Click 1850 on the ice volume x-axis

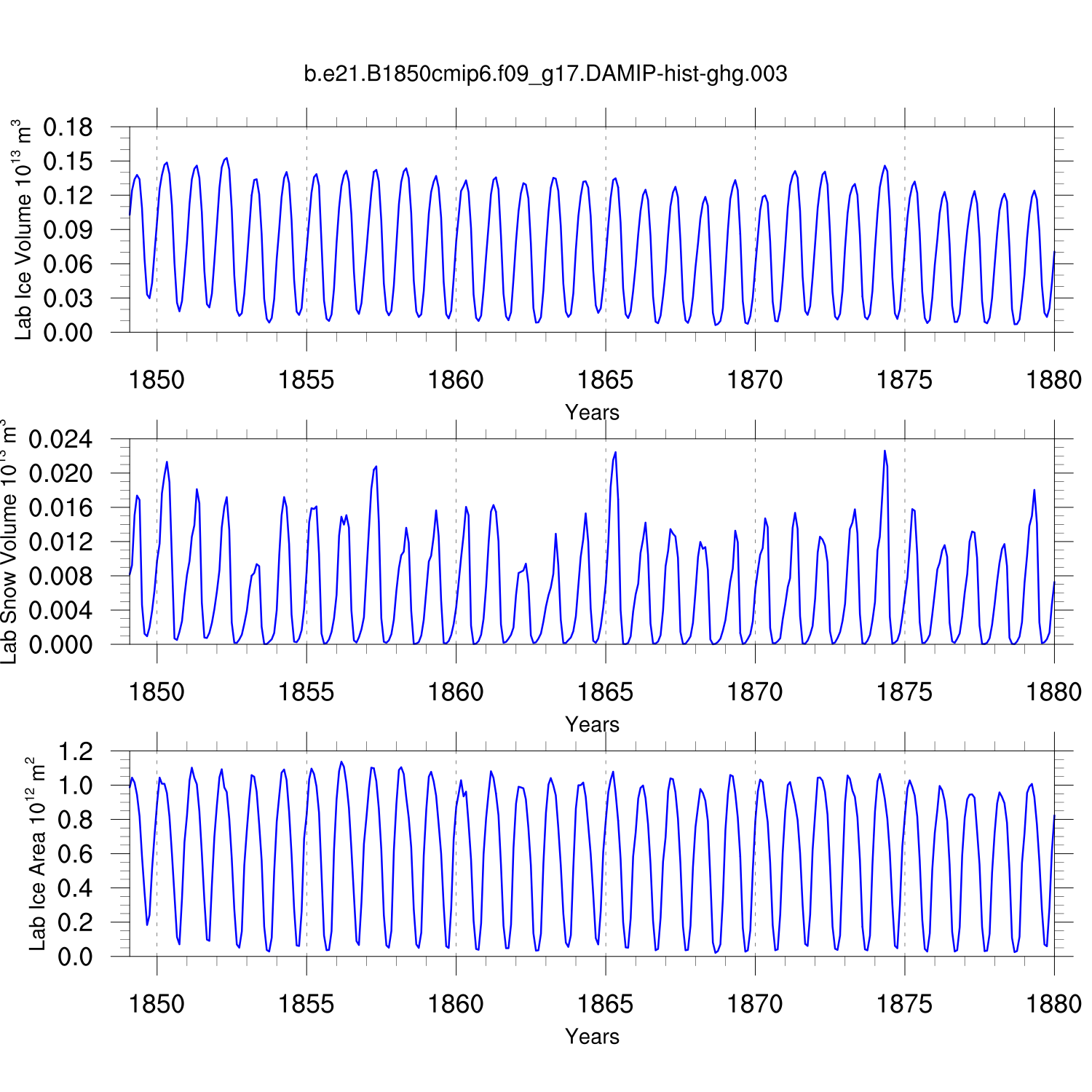tap(157, 379)
